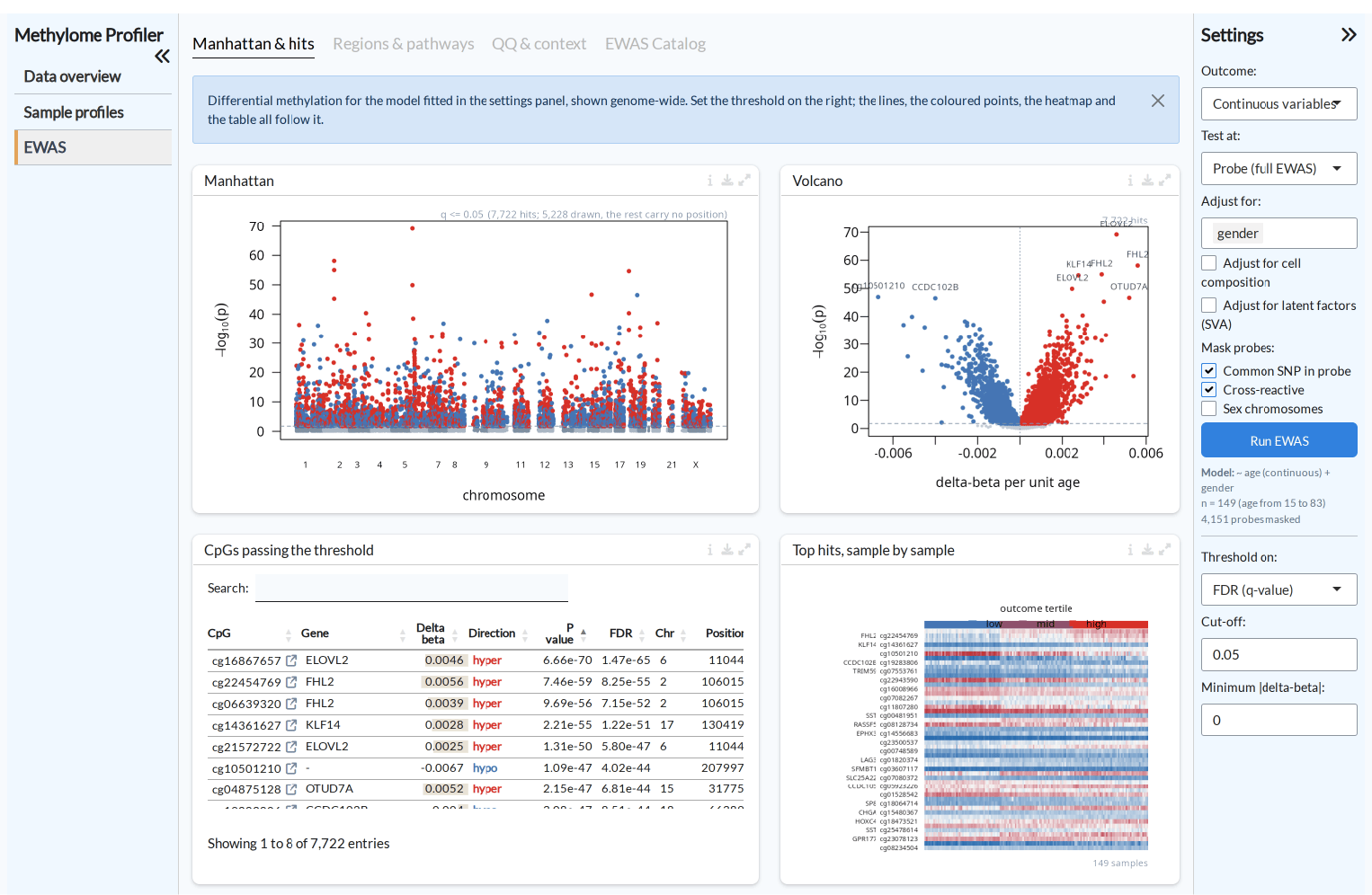Click gene ELOVL2 in cg16867657 row

[x=327, y=660]
